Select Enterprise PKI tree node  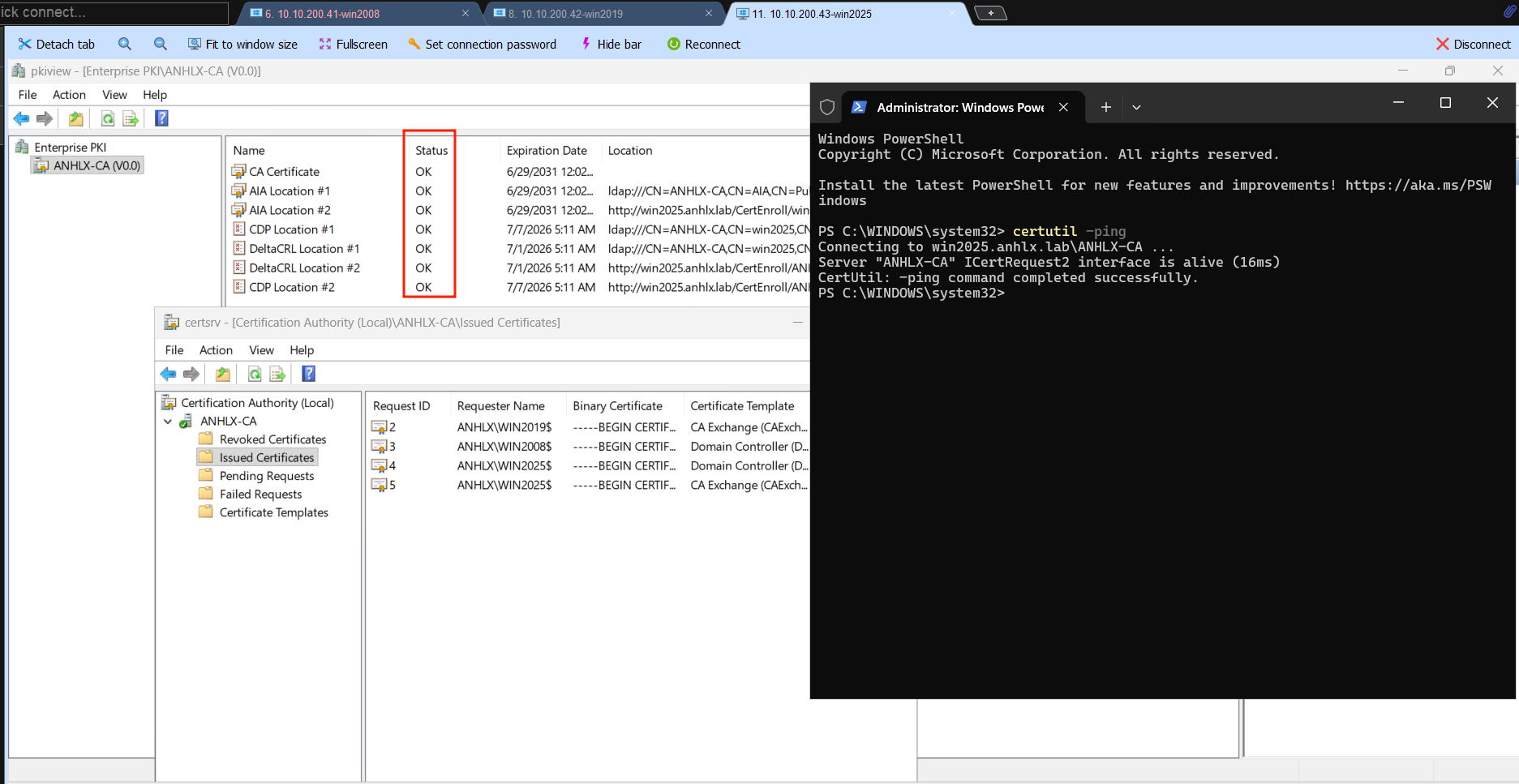(x=61, y=147)
